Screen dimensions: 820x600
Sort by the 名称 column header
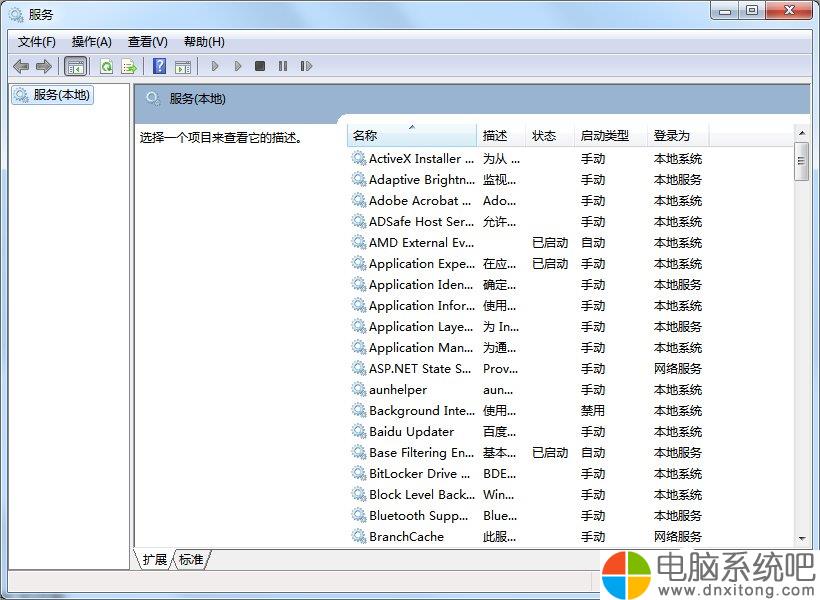tap(412, 135)
